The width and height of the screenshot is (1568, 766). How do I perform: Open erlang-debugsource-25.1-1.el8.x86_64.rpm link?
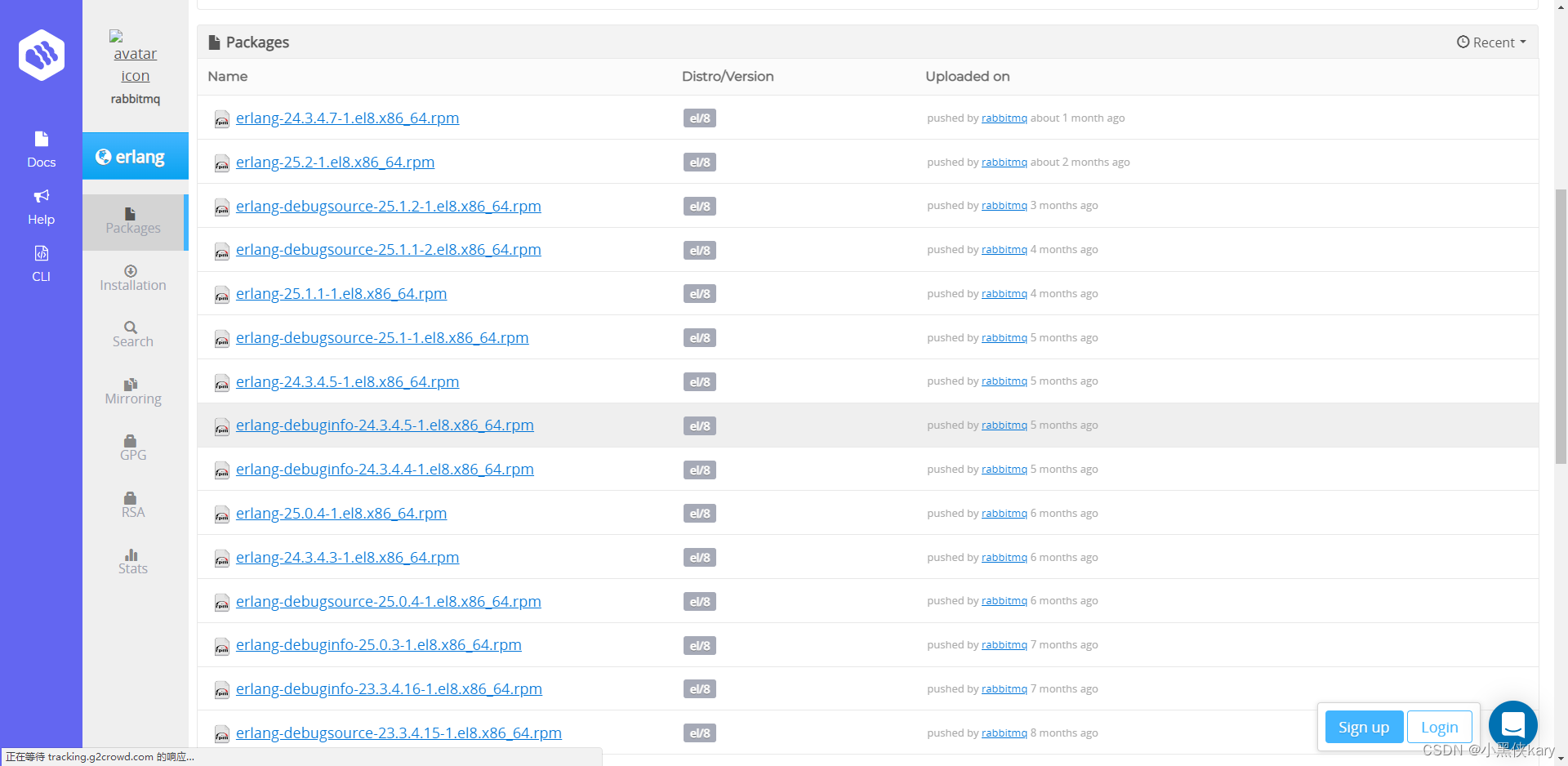[x=382, y=338]
